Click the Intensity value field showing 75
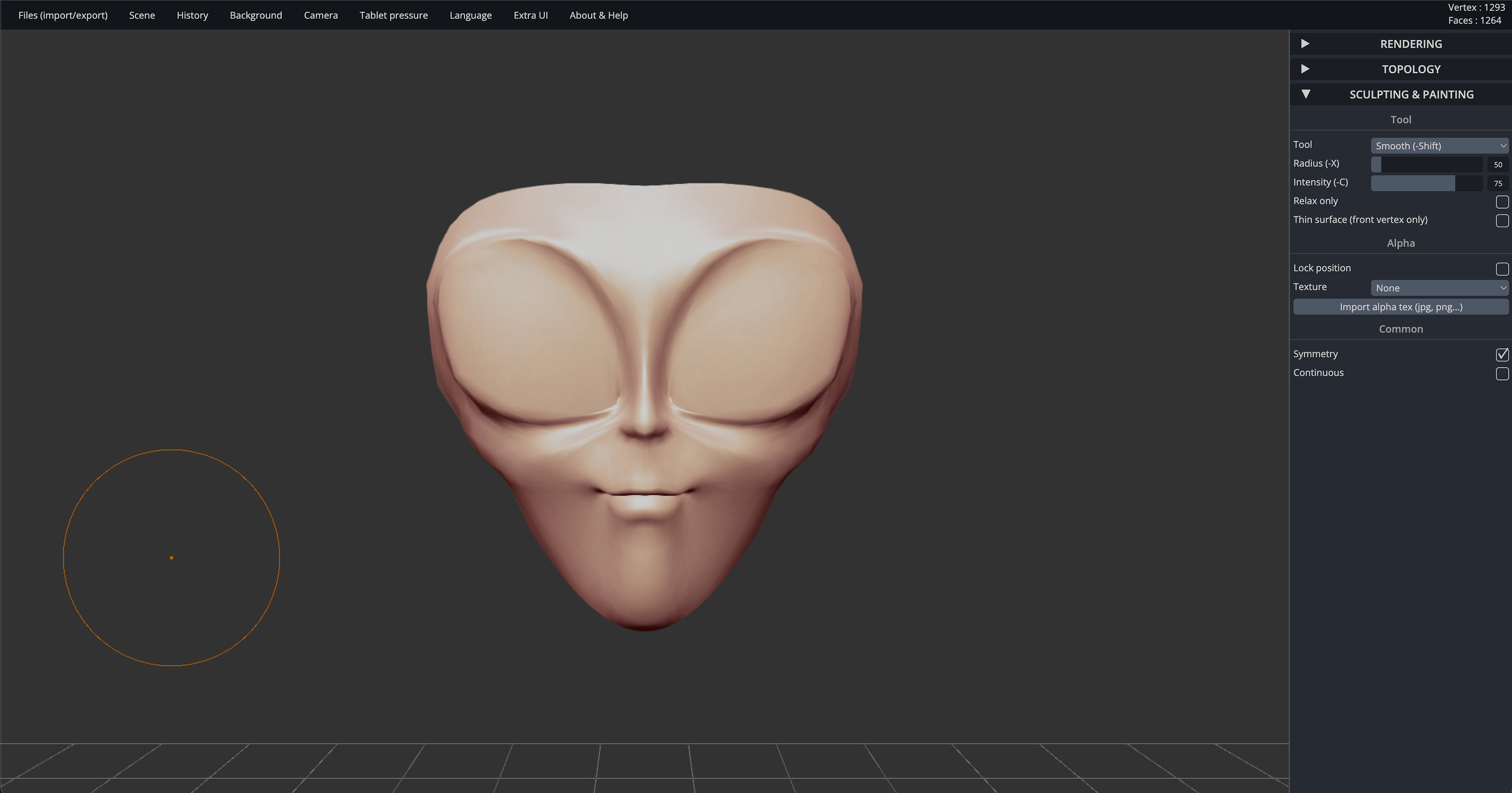 click(1497, 183)
